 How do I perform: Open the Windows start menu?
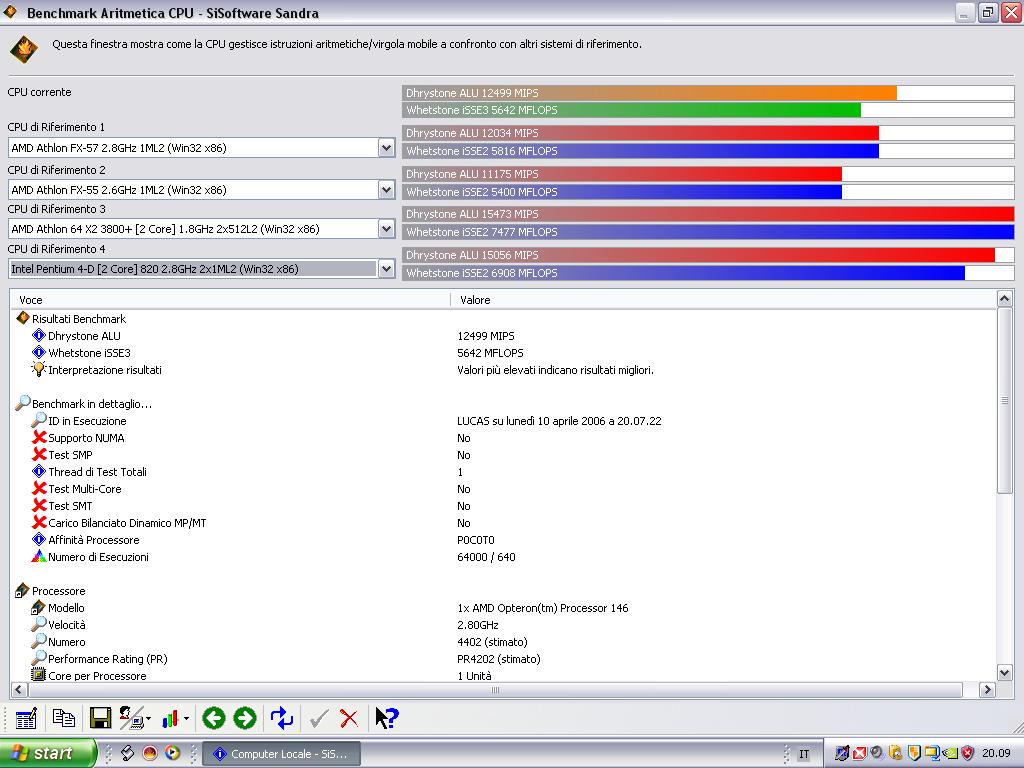coord(47,753)
